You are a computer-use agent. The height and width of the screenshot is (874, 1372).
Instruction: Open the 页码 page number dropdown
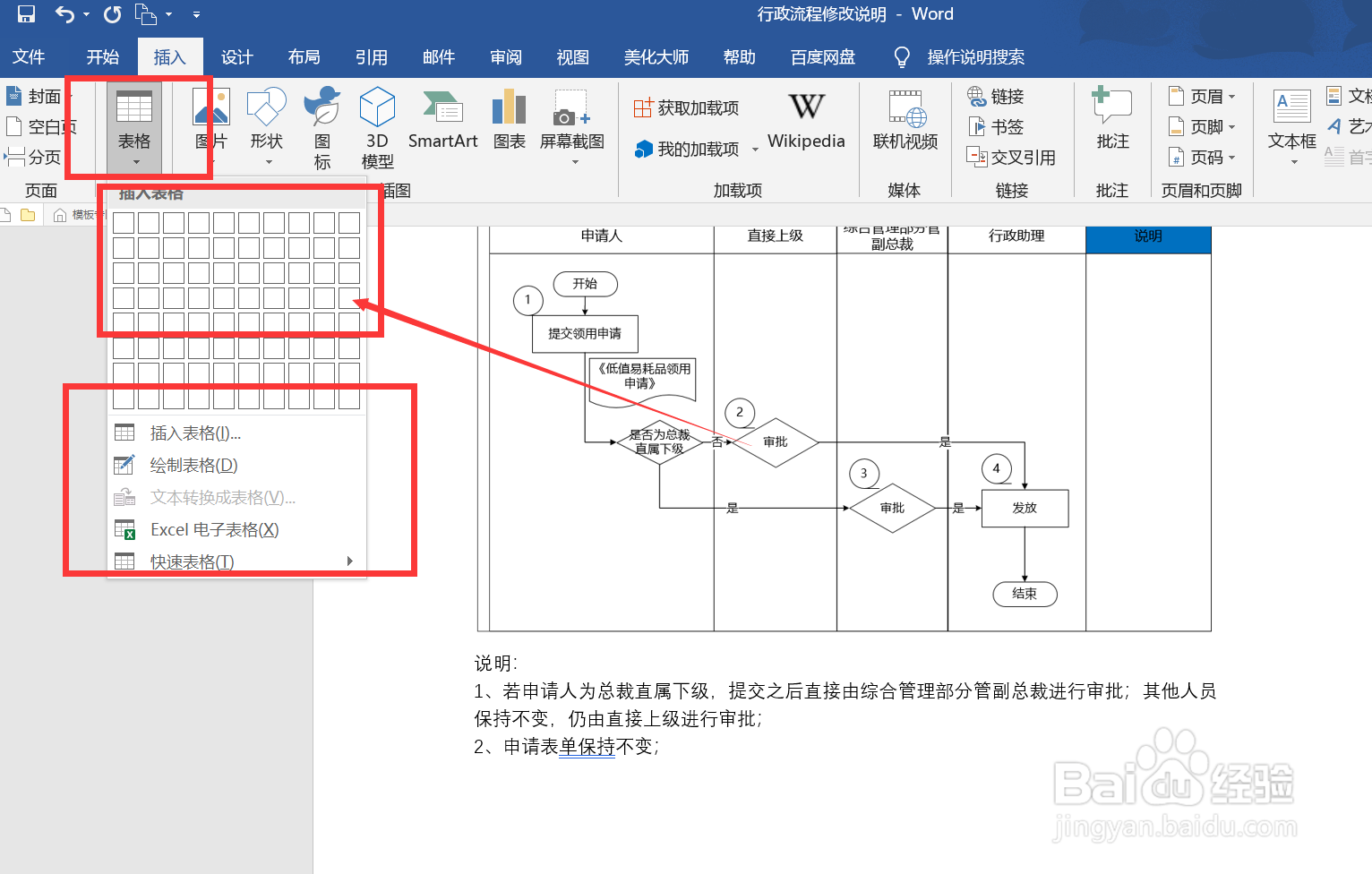(1203, 157)
